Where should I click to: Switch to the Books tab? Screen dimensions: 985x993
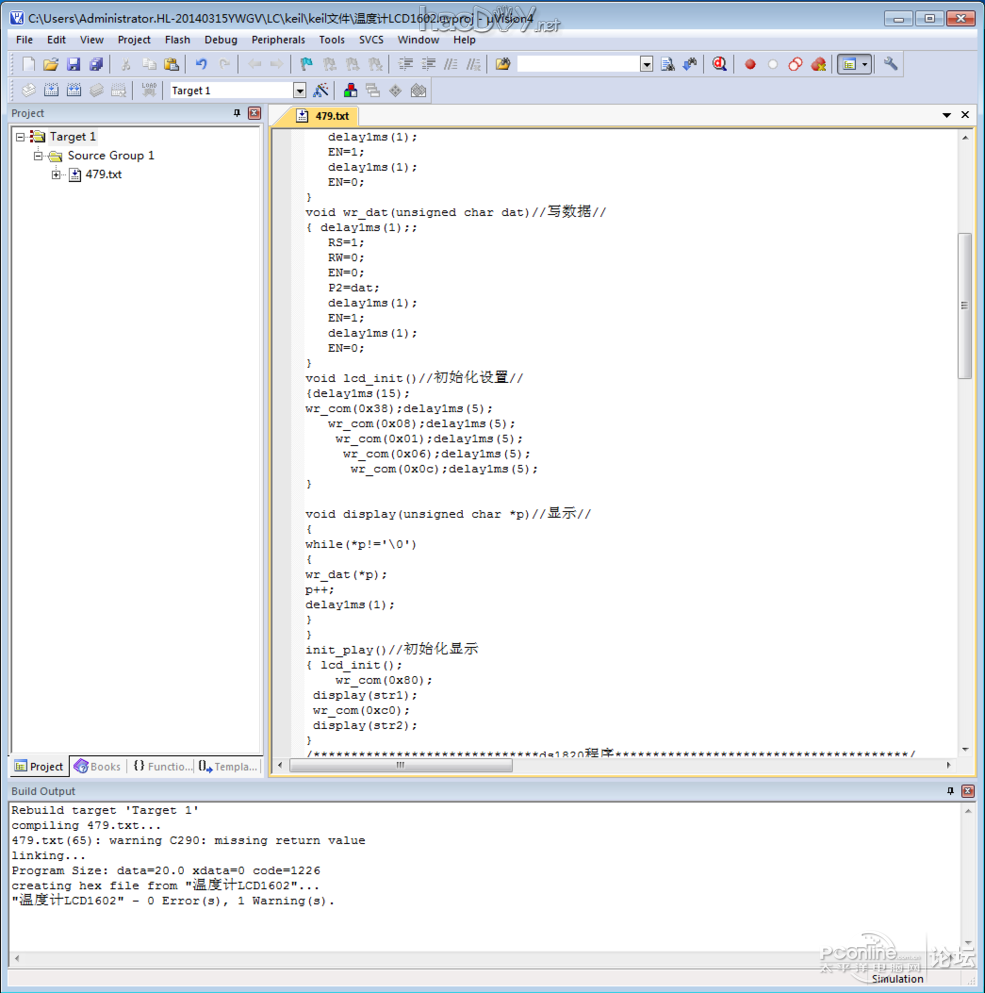[x=97, y=767]
